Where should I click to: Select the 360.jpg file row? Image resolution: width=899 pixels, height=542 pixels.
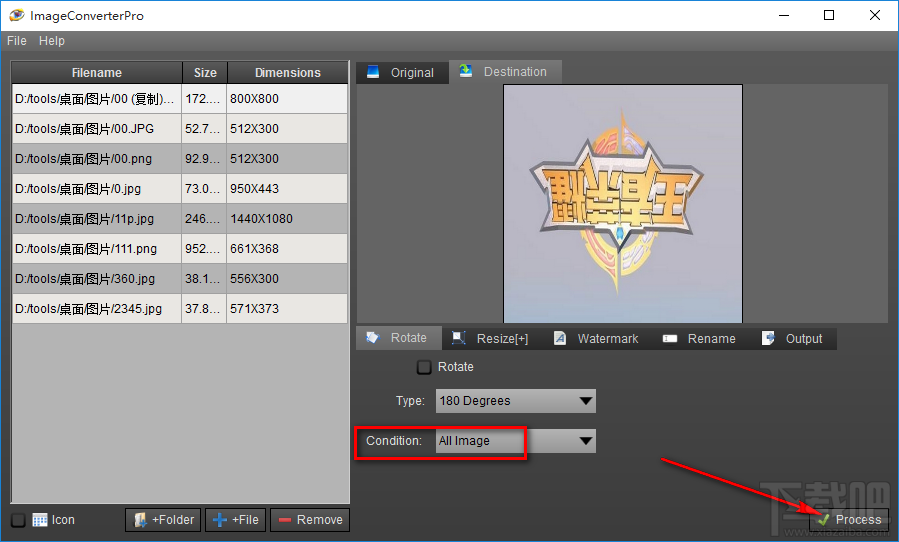(180, 279)
